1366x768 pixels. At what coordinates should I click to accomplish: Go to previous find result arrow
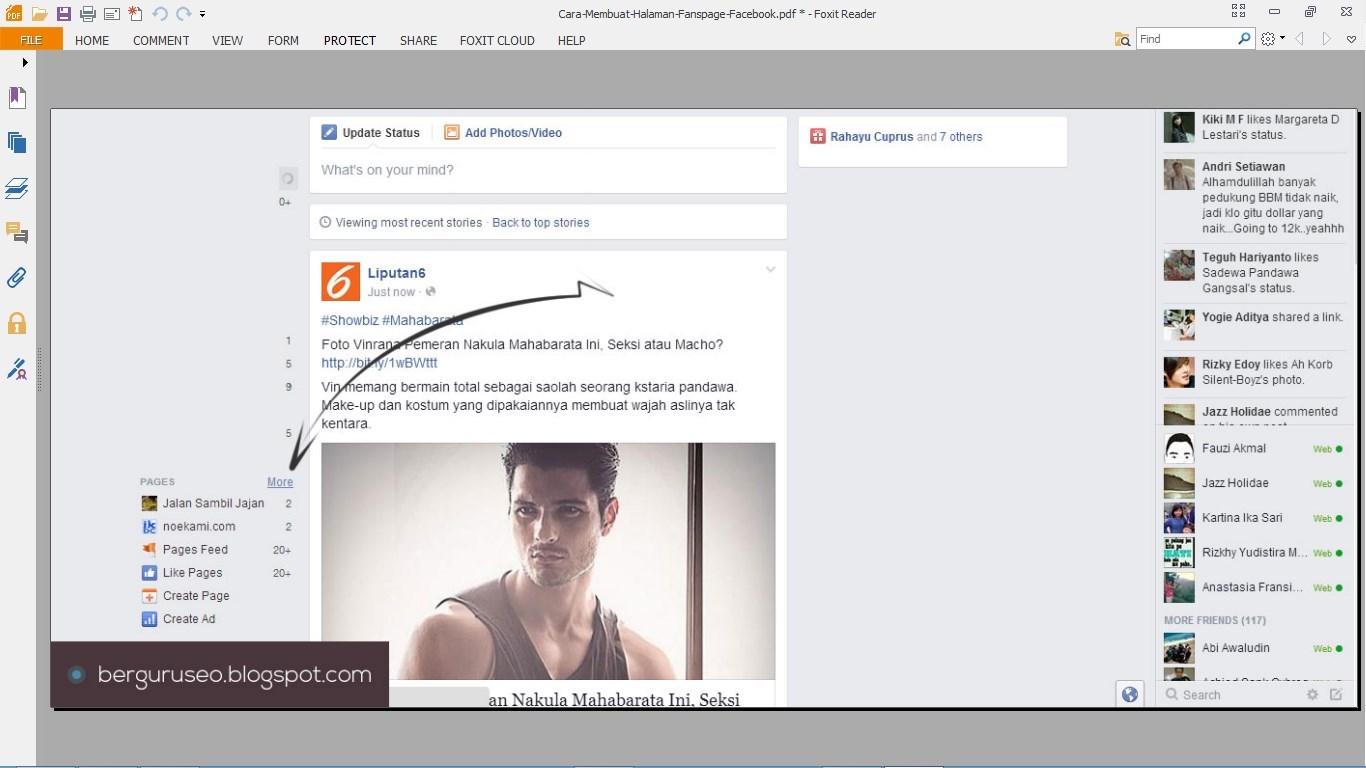tap(1300, 39)
